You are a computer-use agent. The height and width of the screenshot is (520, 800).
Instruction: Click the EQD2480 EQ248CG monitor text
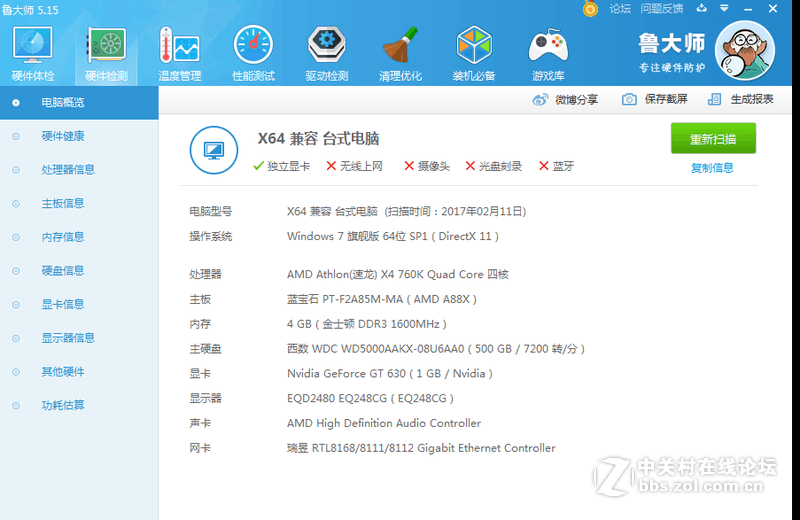pos(370,399)
